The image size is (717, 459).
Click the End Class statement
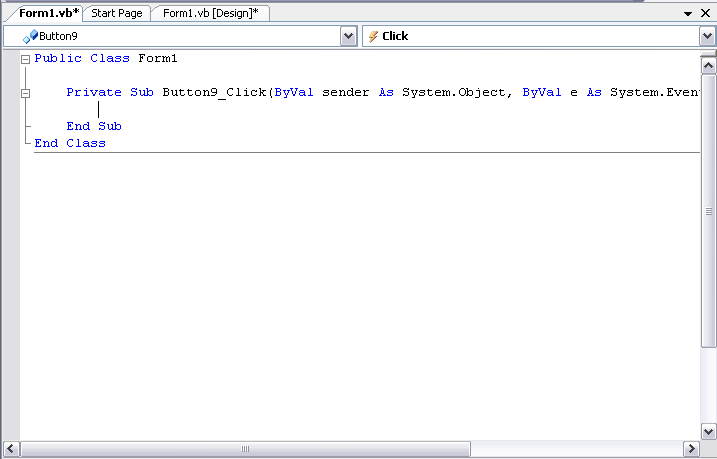pyautogui.click(x=69, y=143)
